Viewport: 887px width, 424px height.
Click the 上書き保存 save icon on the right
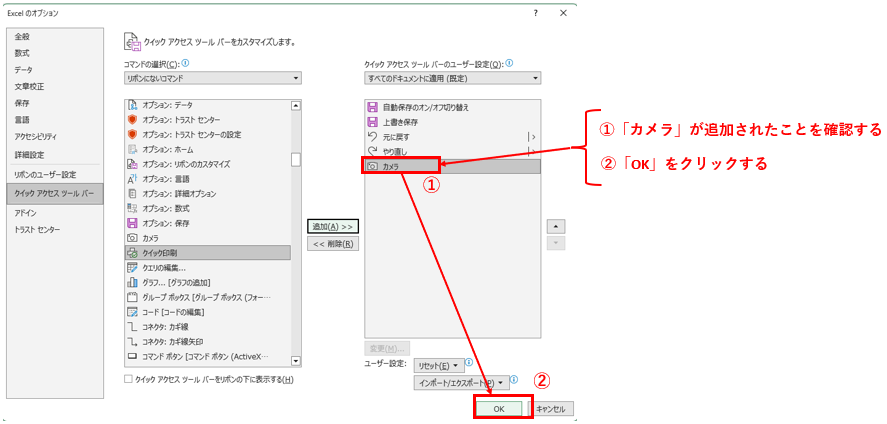(x=372, y=122)
